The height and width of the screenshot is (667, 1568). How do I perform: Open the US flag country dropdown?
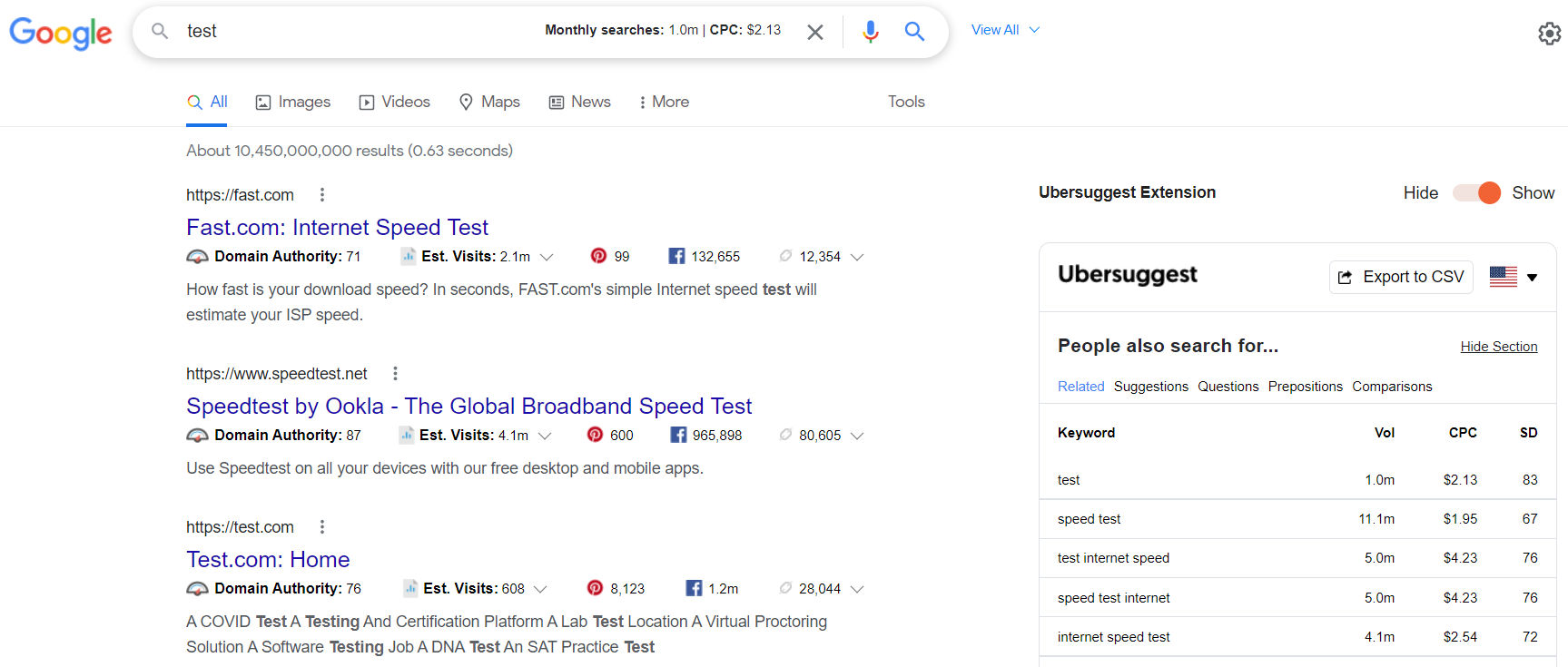click(1513, 277)
